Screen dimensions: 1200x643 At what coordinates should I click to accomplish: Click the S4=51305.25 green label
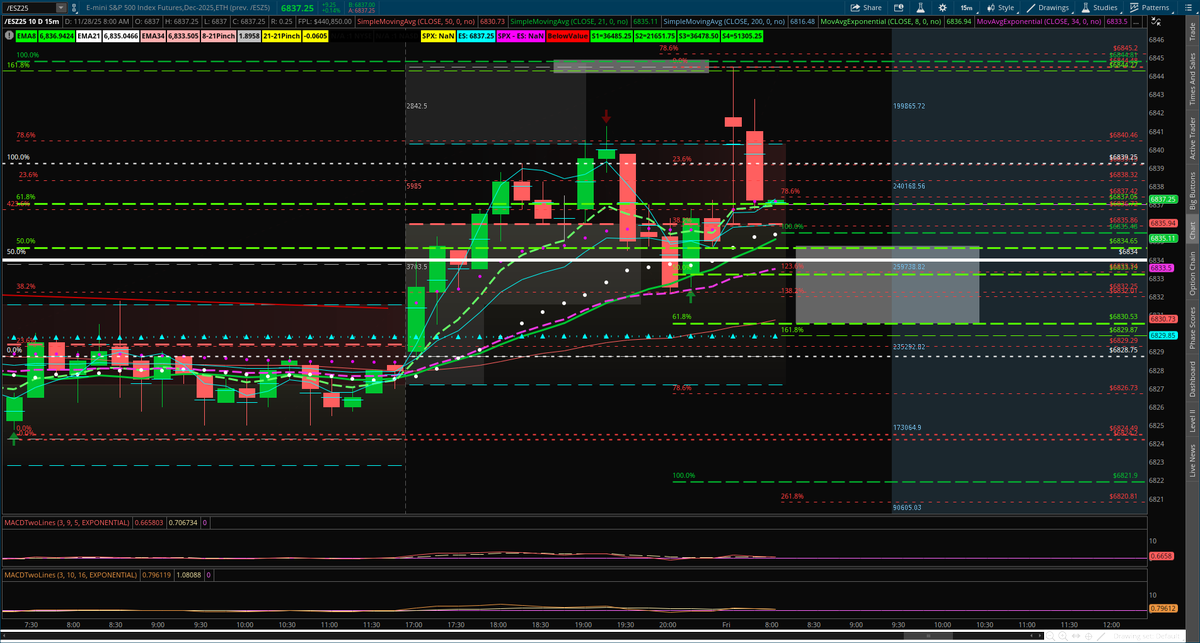741,35
